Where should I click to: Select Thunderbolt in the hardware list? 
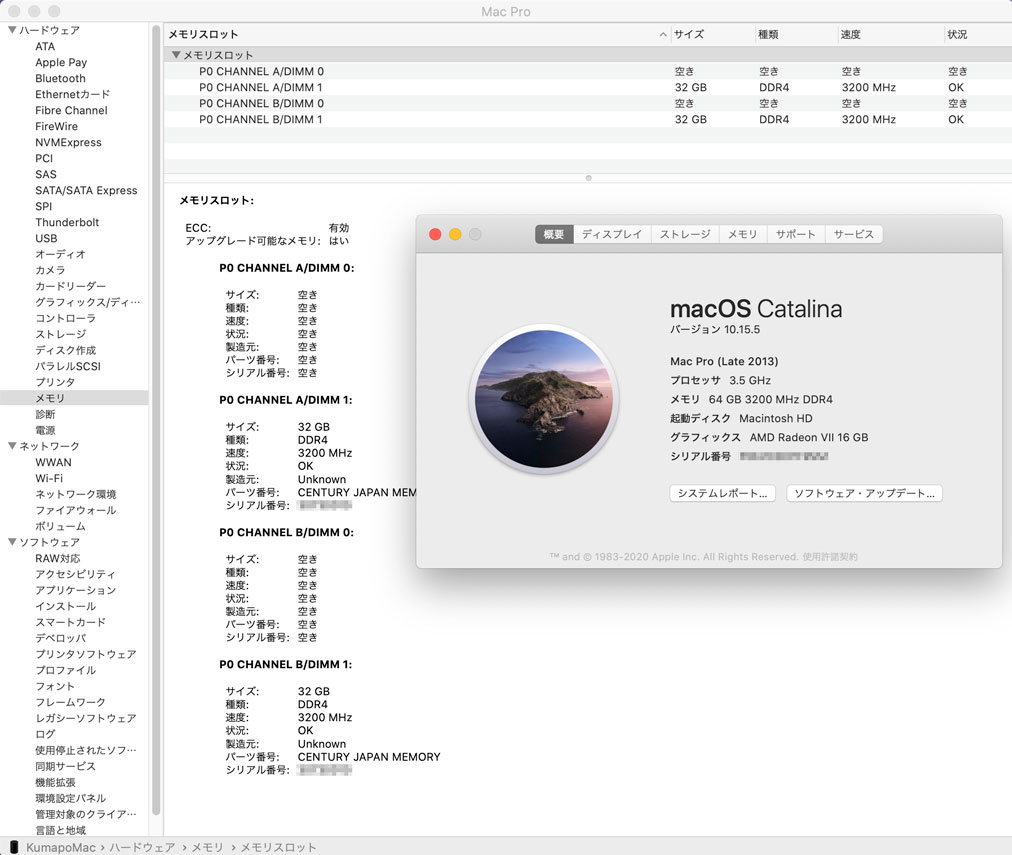tap(67, 222)
